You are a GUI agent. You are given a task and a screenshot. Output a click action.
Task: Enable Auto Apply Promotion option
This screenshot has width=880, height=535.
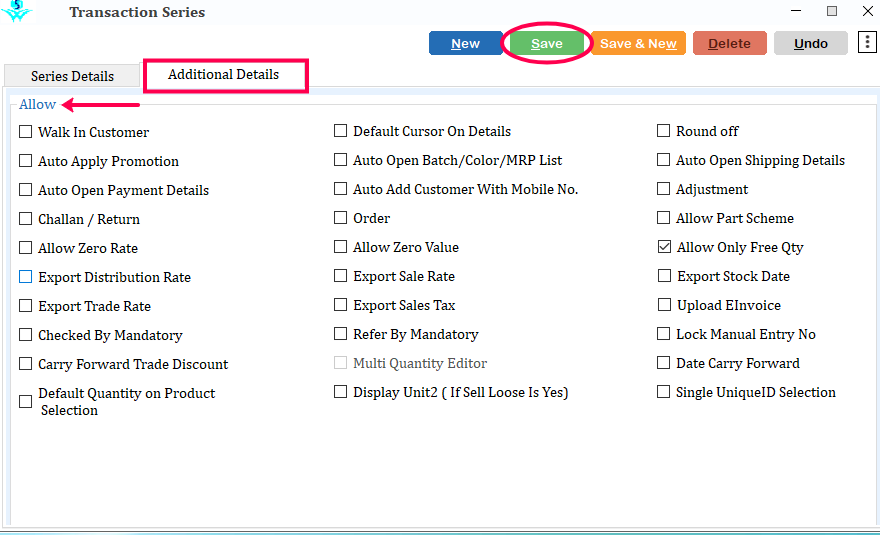point(26,161)
